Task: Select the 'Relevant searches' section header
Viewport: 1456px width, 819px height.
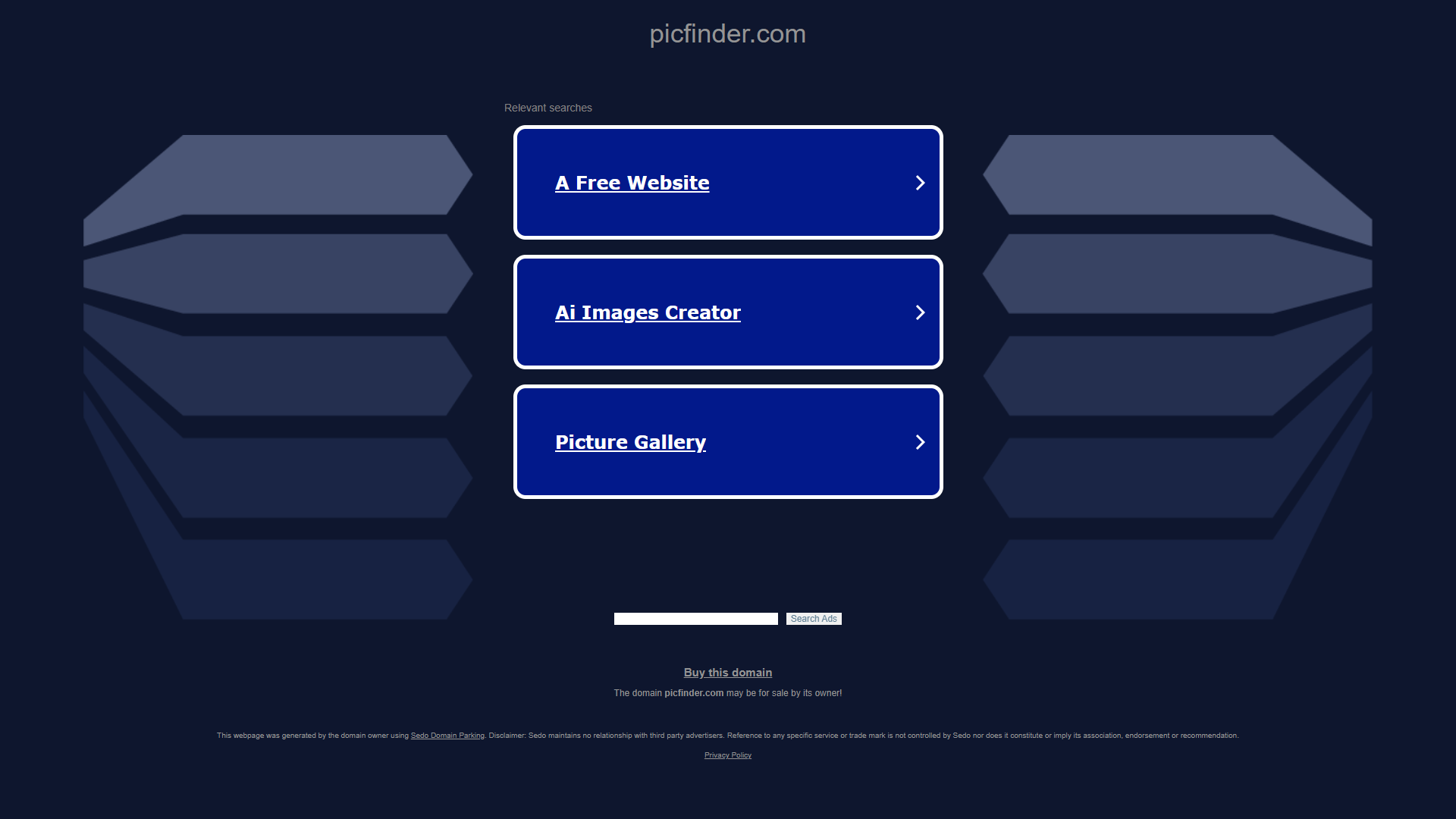Action: point(548,107)
